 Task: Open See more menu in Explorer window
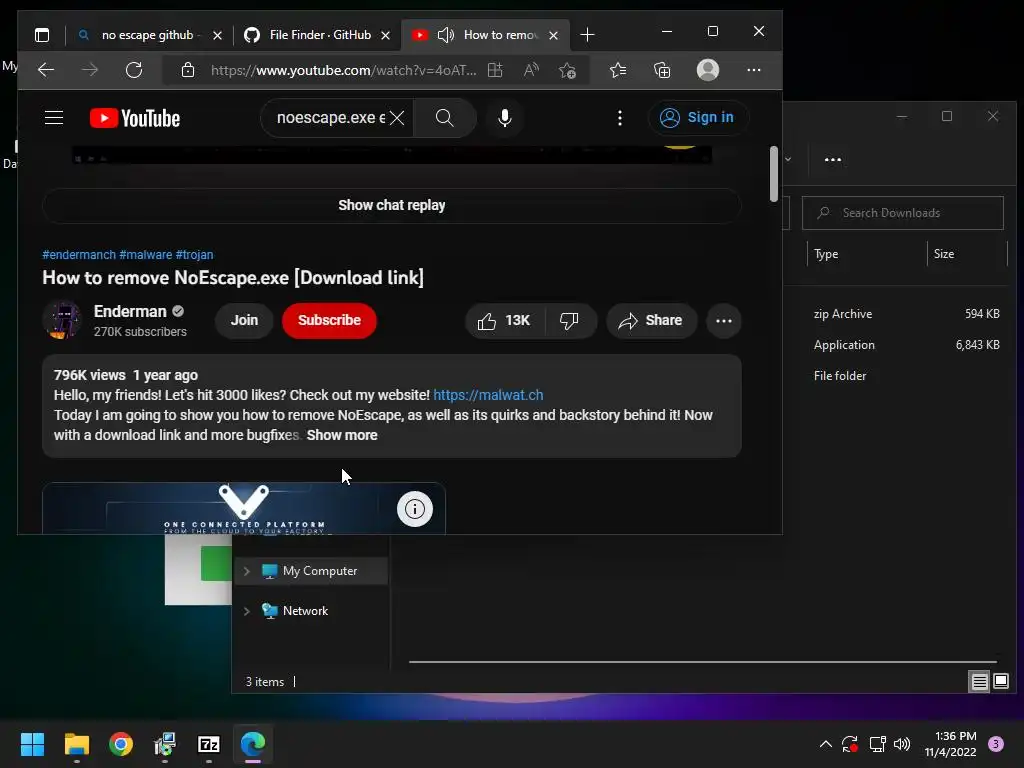833,159
